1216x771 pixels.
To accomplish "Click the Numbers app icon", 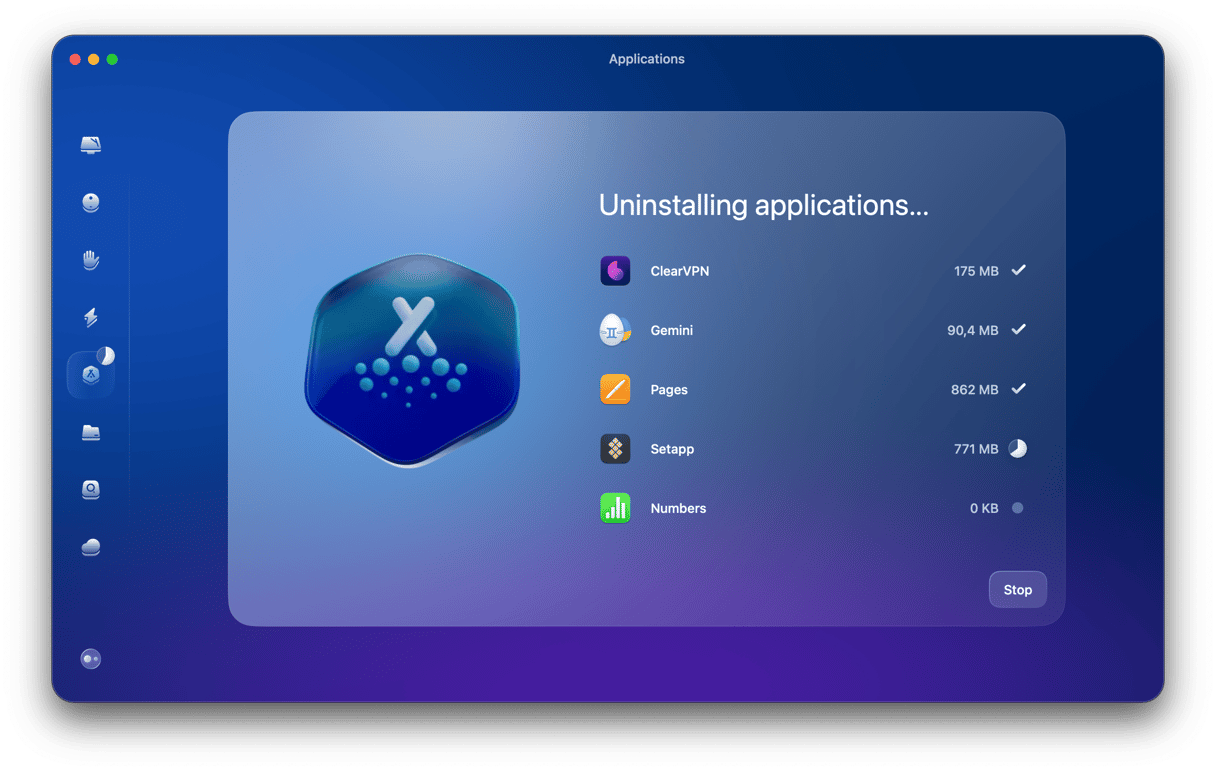I will (615, 508).
